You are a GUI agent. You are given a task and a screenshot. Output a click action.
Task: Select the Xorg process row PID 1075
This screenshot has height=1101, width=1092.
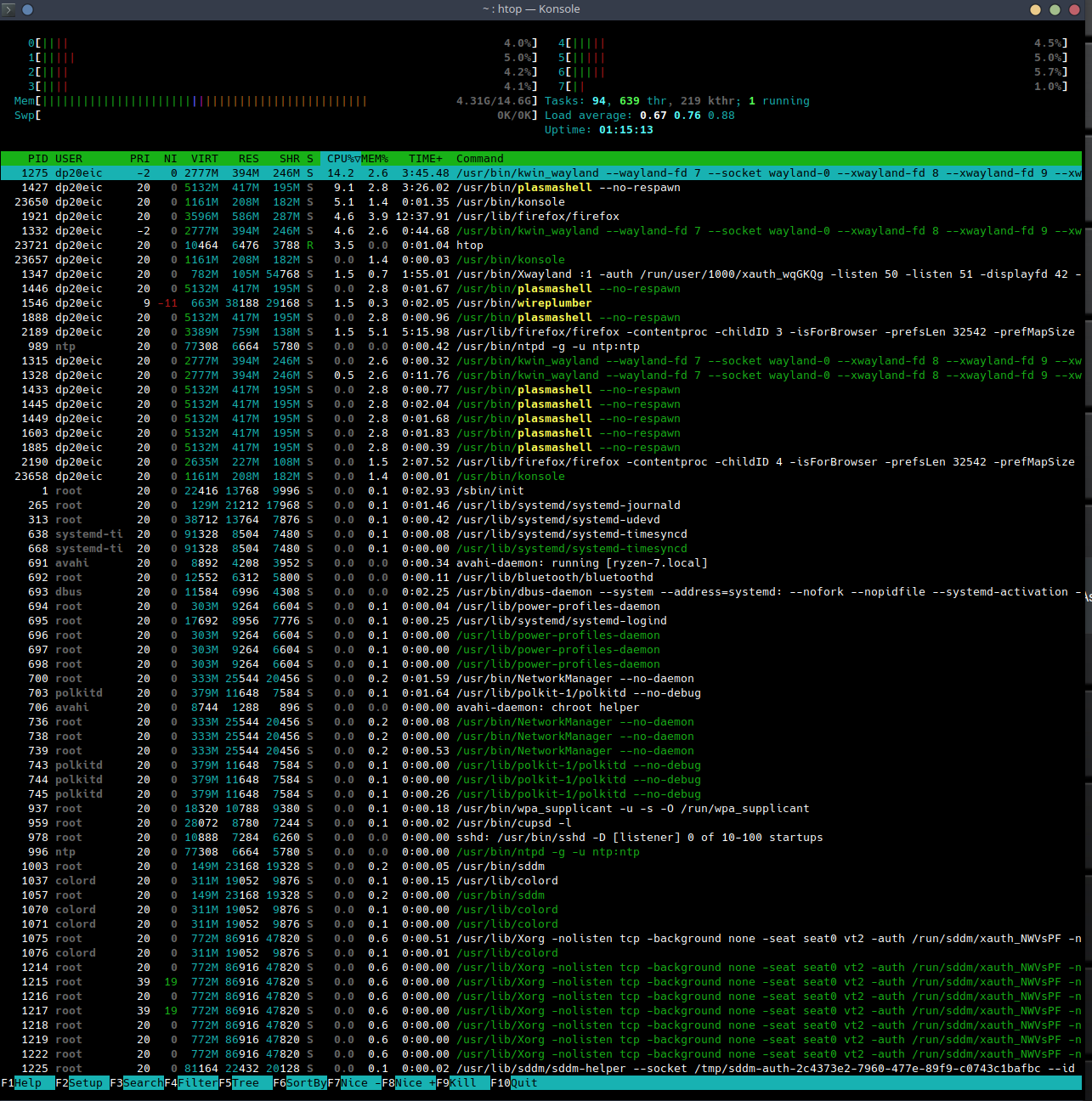(541, 939)
